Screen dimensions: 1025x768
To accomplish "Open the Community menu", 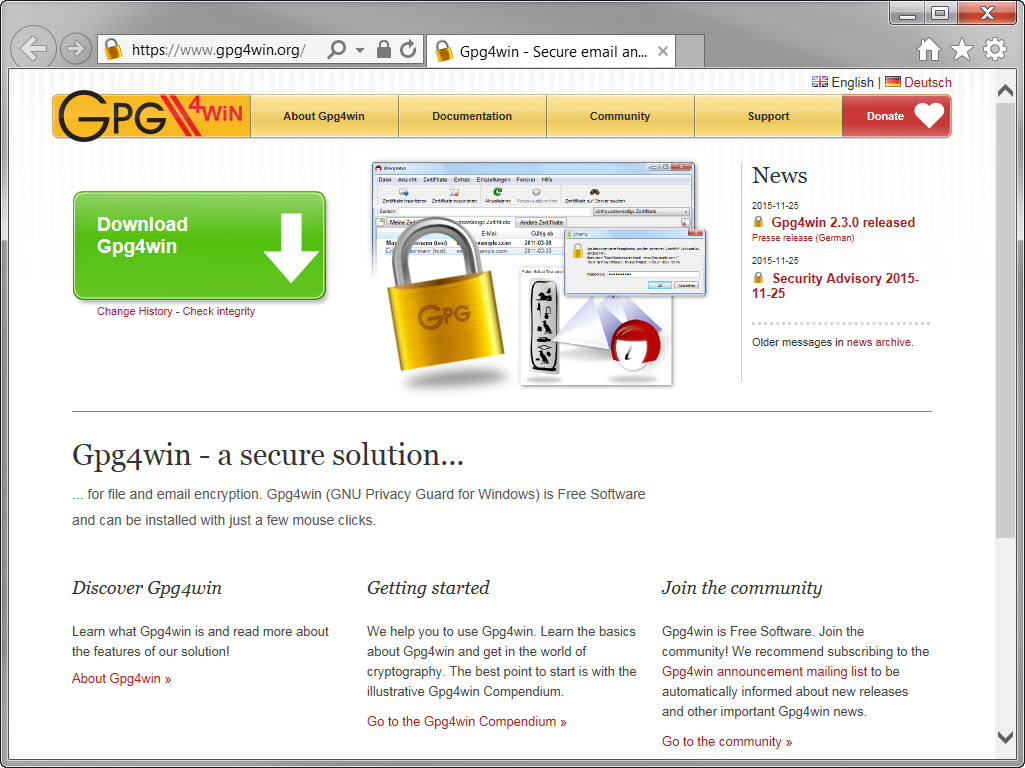I will pos(620,116).
